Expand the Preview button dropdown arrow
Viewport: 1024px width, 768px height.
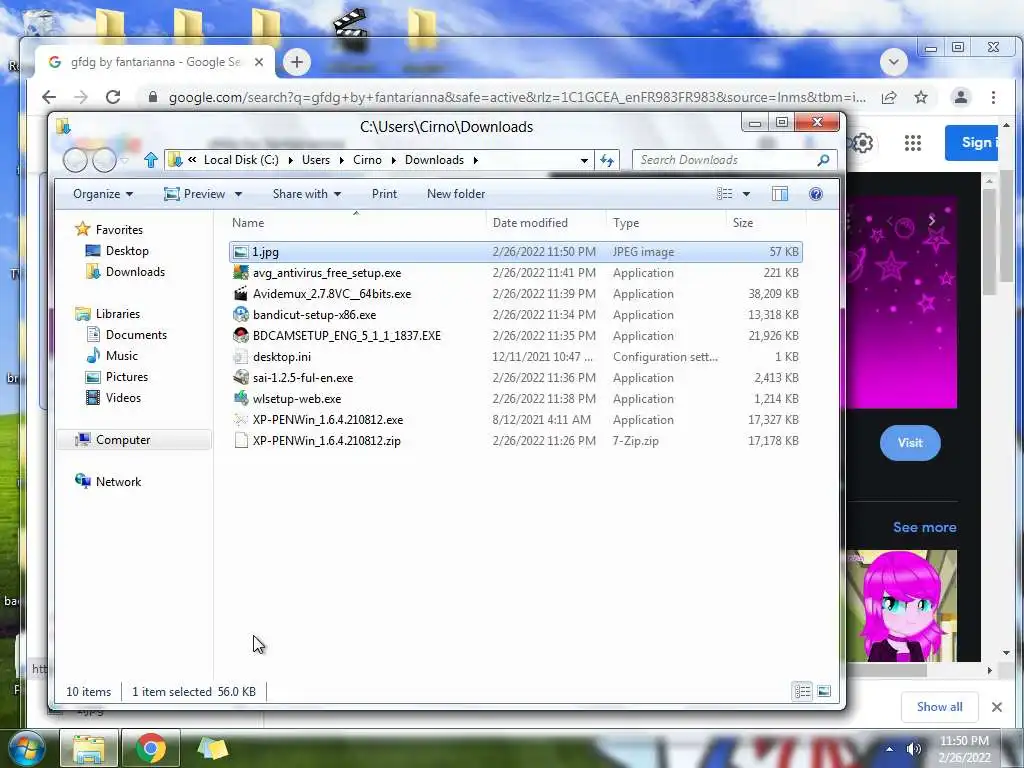coord(238,194)
